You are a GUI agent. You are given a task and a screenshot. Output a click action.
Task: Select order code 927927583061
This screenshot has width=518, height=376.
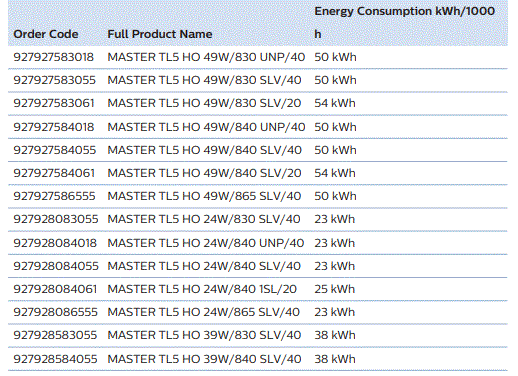tap(54, 103)
